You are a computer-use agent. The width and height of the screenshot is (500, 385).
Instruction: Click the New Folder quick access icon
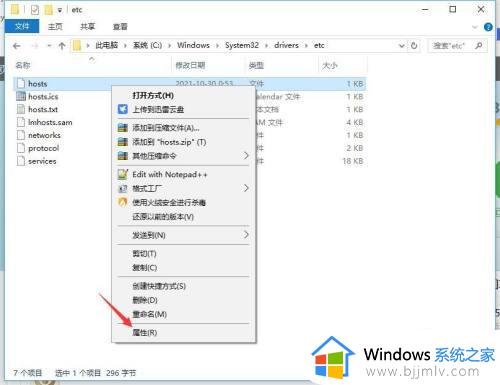click(49, 10)
